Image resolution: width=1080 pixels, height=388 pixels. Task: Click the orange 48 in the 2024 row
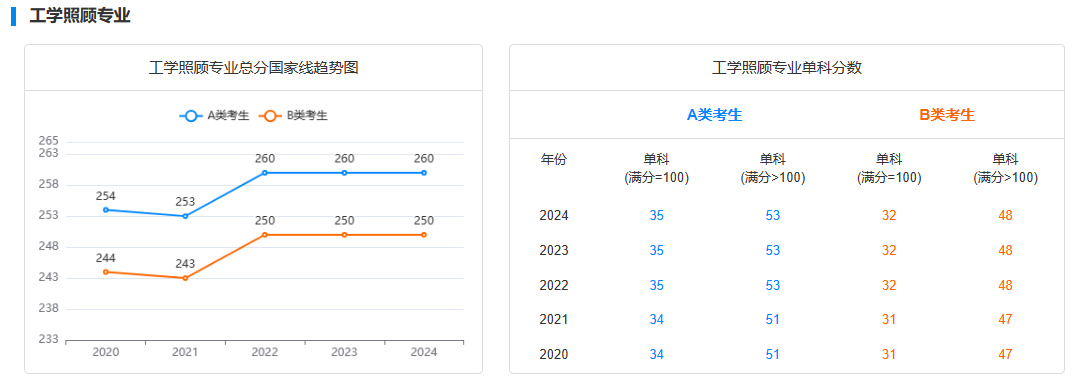pyautogui.click(x=1006, y=216)
